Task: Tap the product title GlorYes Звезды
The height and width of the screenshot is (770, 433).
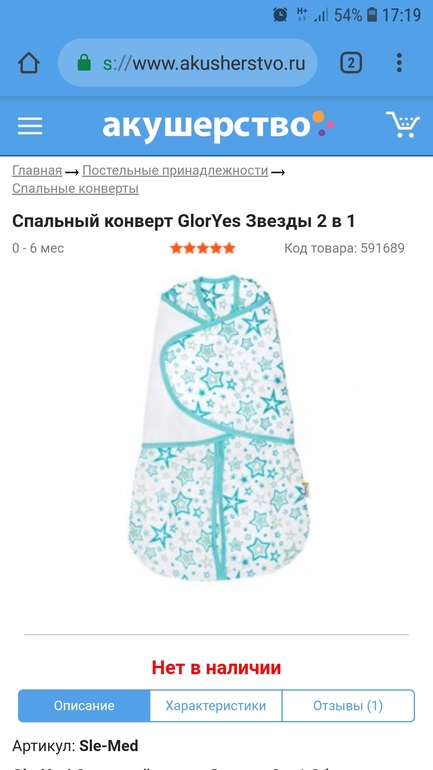Action: (x=183, y=221)
